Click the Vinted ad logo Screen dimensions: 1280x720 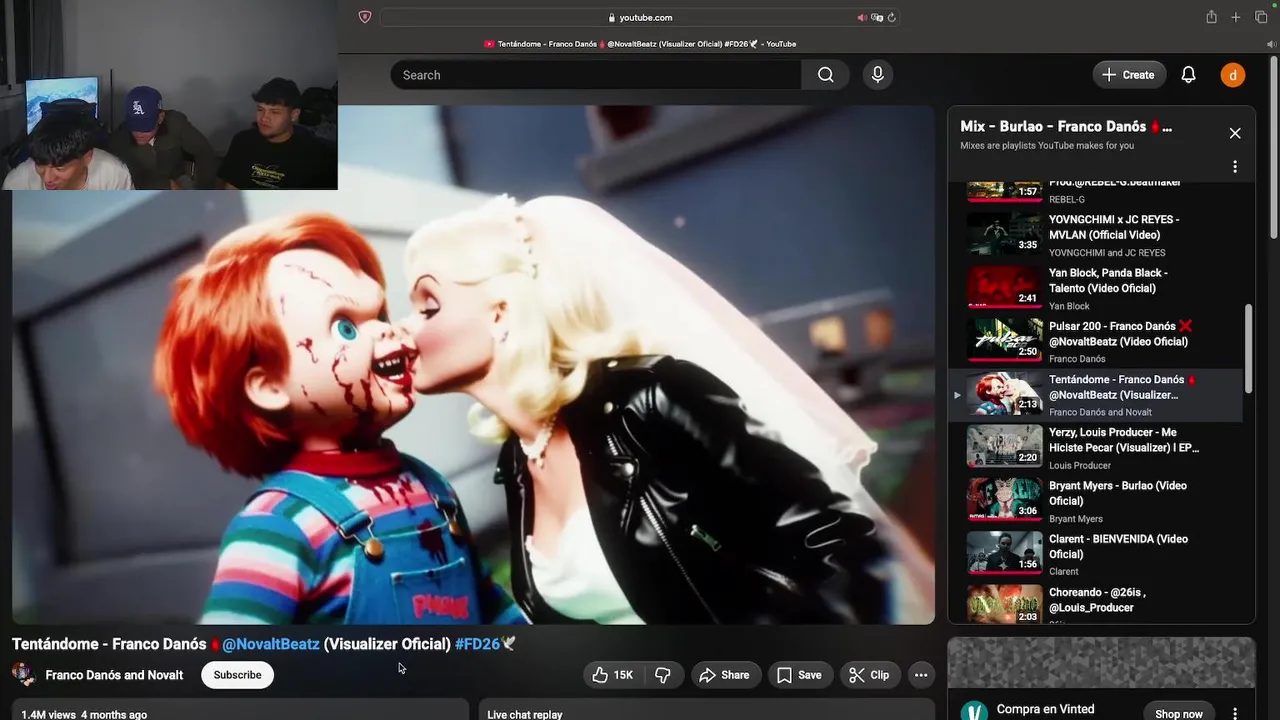click(x=974, y=712)
